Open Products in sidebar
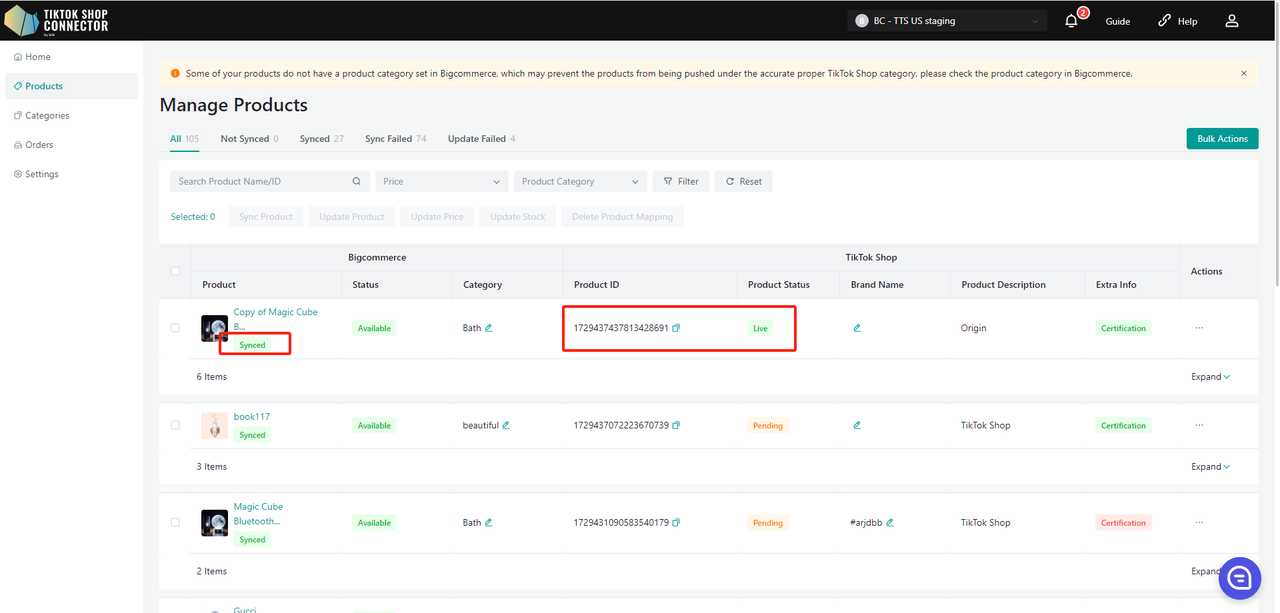Screen dimensions: 1280x613 (71, 86)
